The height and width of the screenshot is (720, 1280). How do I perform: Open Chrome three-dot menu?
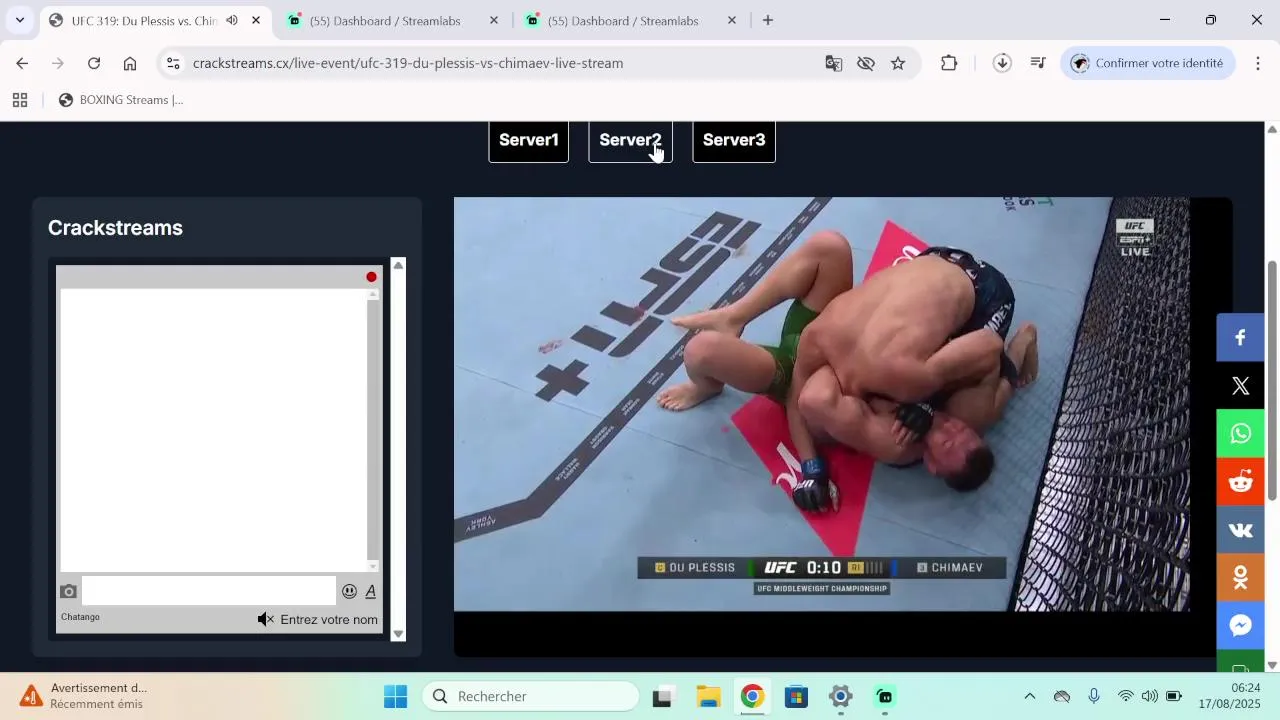(x=1258, y=63)
